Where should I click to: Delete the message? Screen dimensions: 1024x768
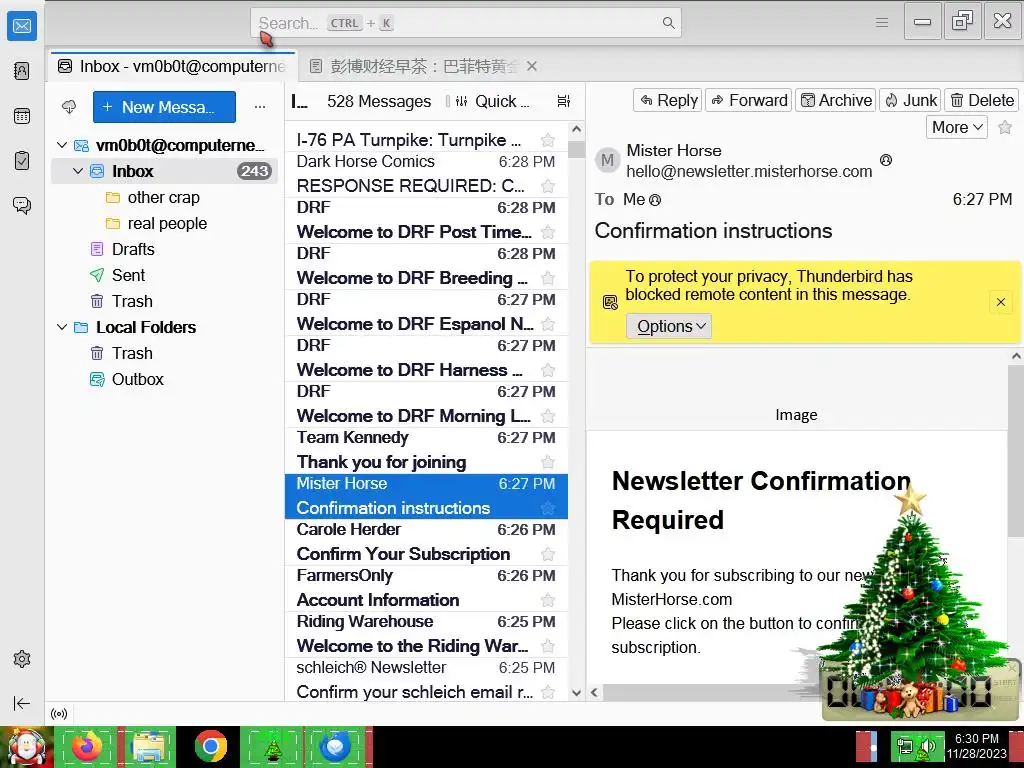point(982,101)
